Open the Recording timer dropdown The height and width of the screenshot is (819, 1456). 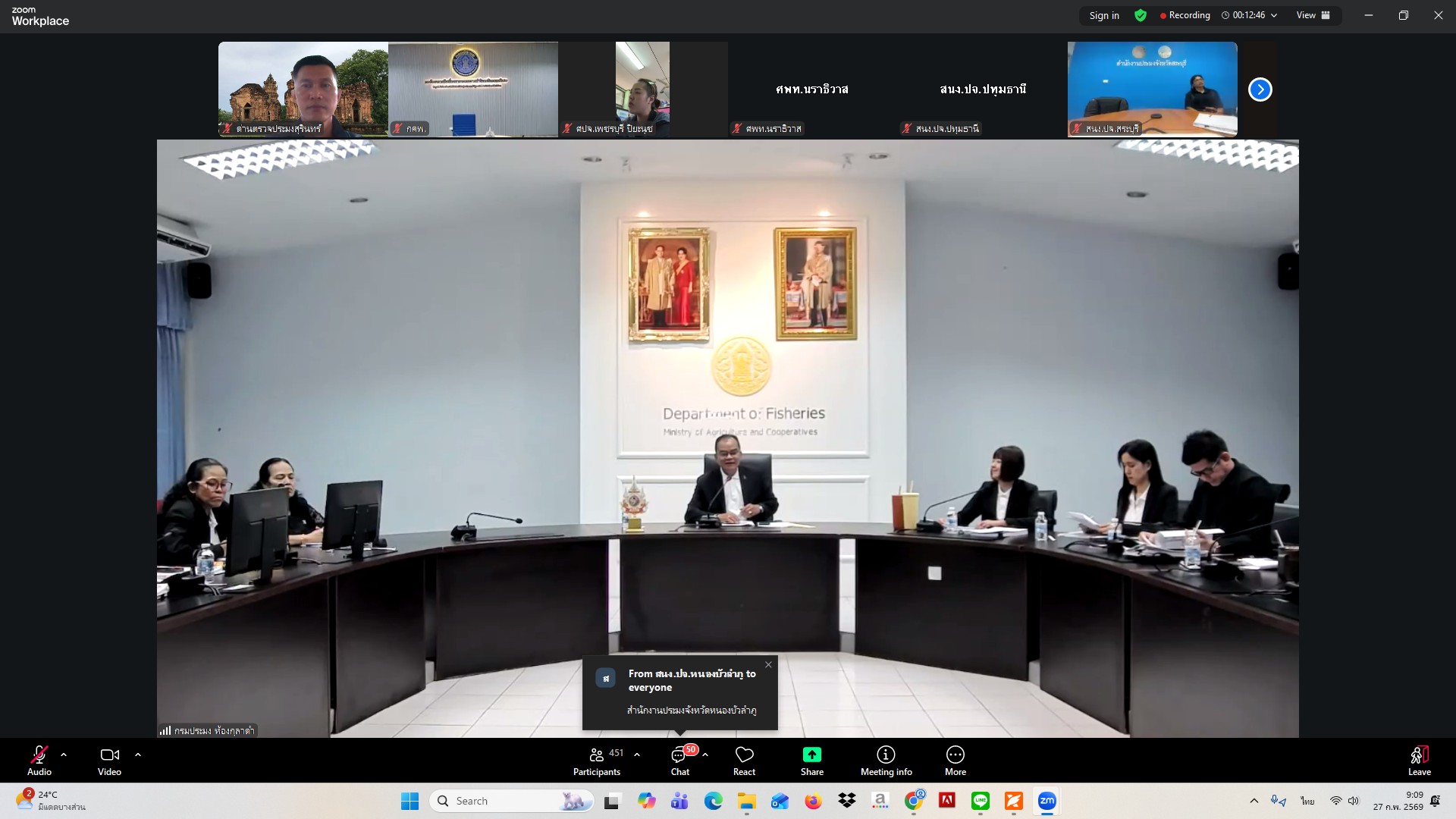(1274, 15)
